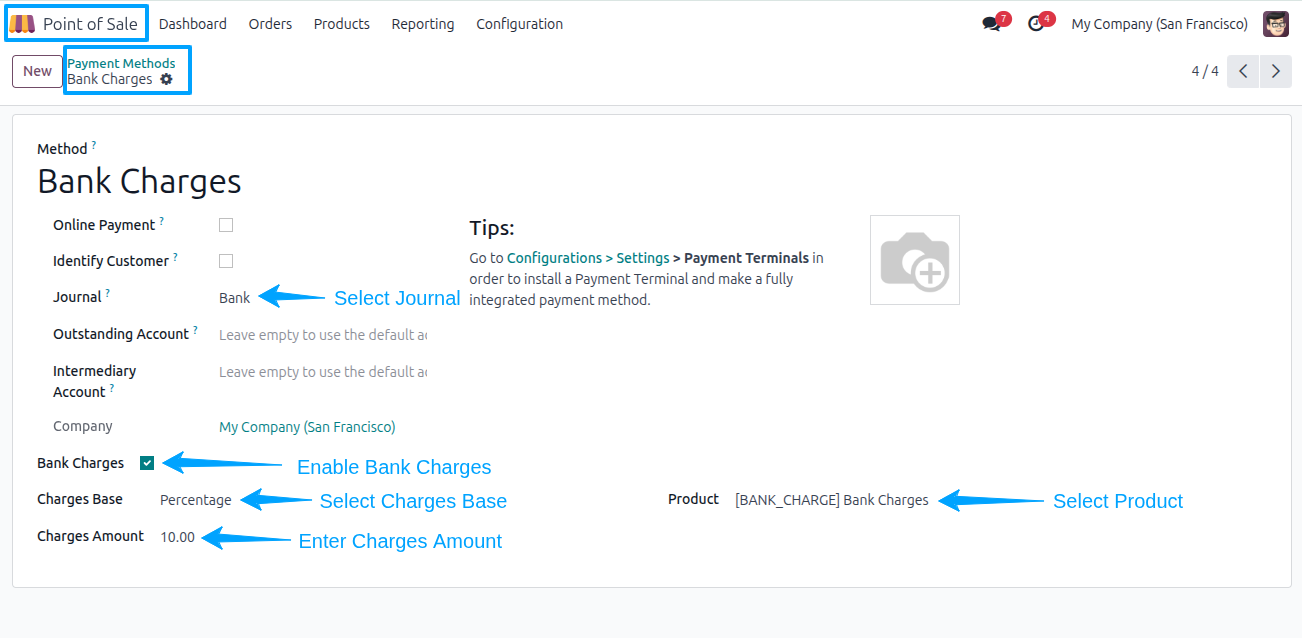Image resolution: width=1302 pixels, height=638 pixels.
Task: Upload an image via the camera placeholder
Action: 915,260
